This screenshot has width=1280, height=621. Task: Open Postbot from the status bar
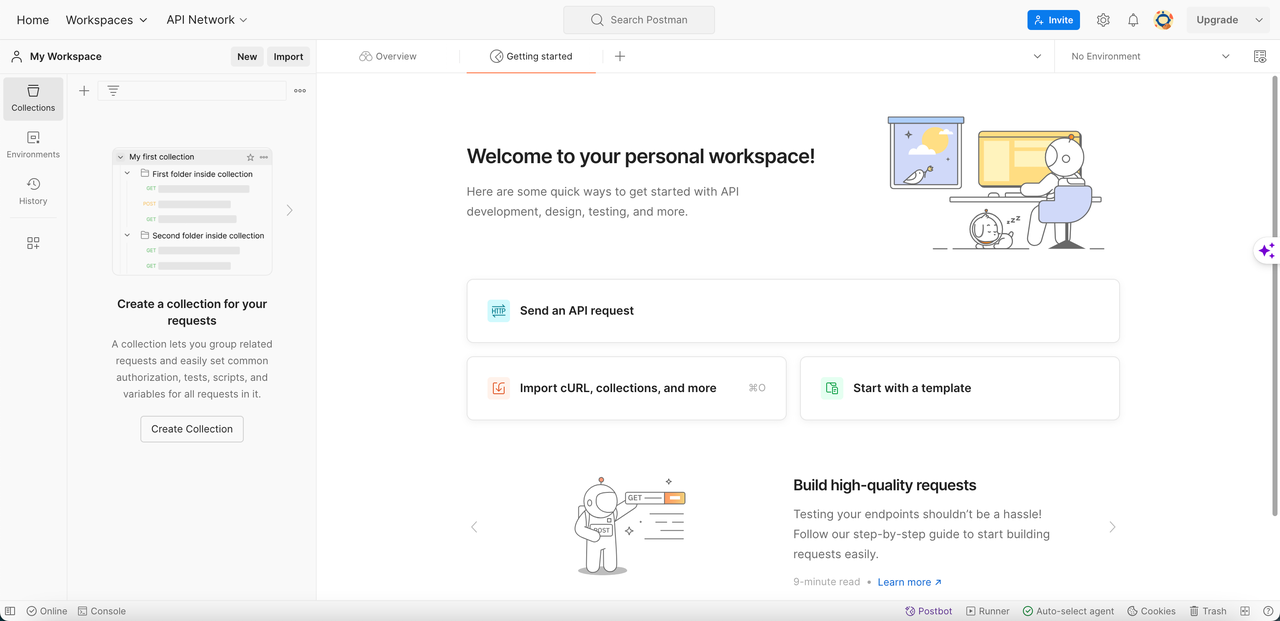pyautogui.click(x=928, y=611)
